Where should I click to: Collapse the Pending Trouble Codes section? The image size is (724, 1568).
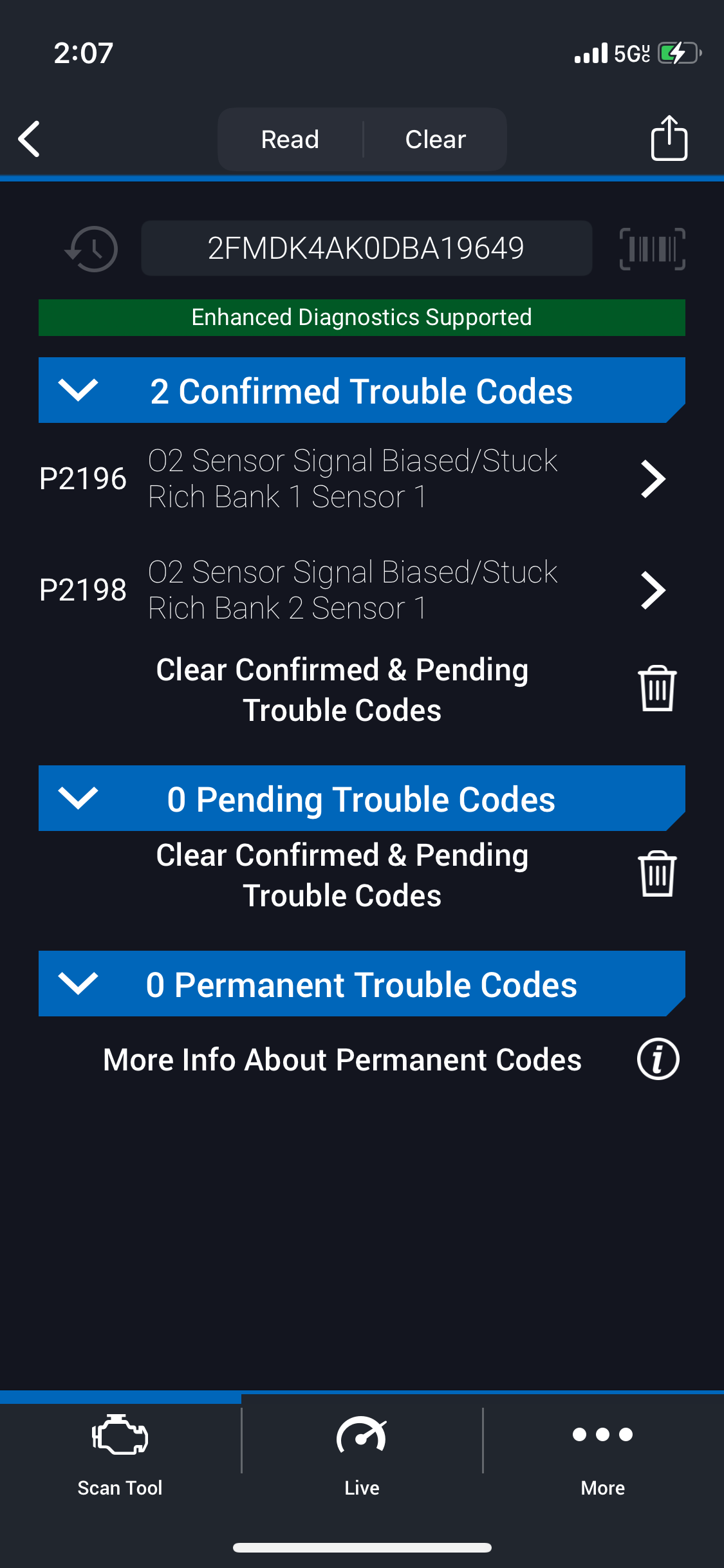pyautogui.click(x=78, y=798)
